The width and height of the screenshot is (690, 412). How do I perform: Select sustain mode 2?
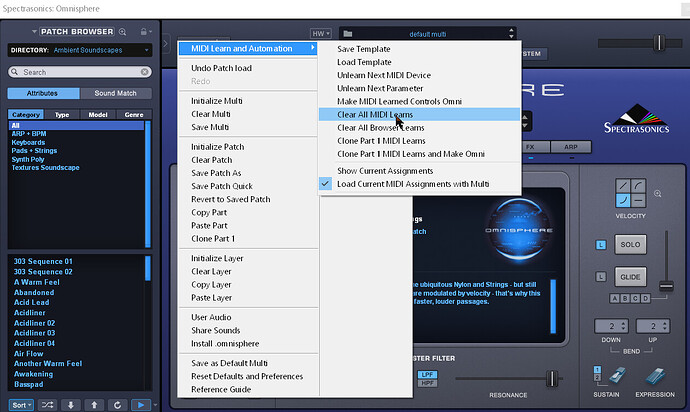coord(597,378)
